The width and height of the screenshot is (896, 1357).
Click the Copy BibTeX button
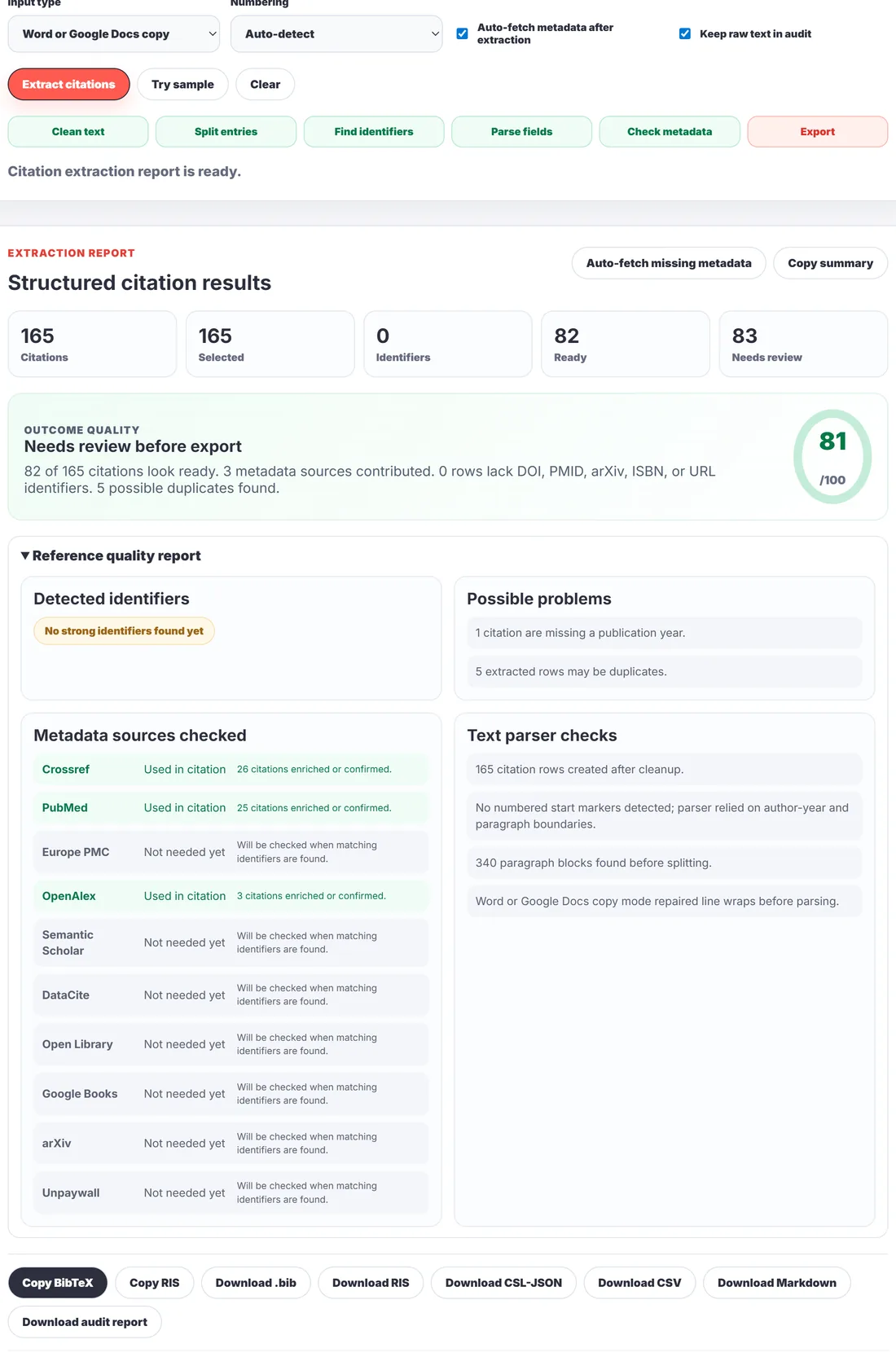point(58,1283)
